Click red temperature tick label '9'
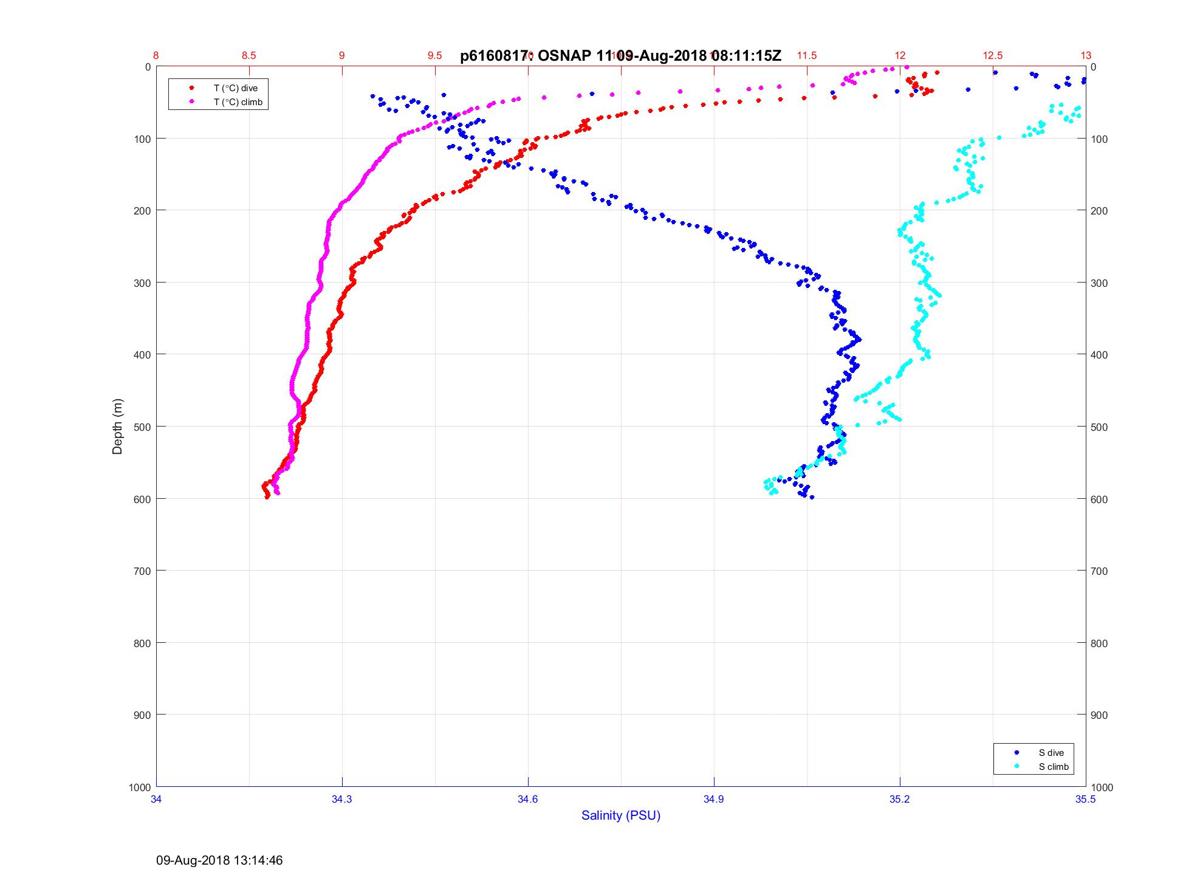Viewport: 1200px width, 885px height. (342, 55)
